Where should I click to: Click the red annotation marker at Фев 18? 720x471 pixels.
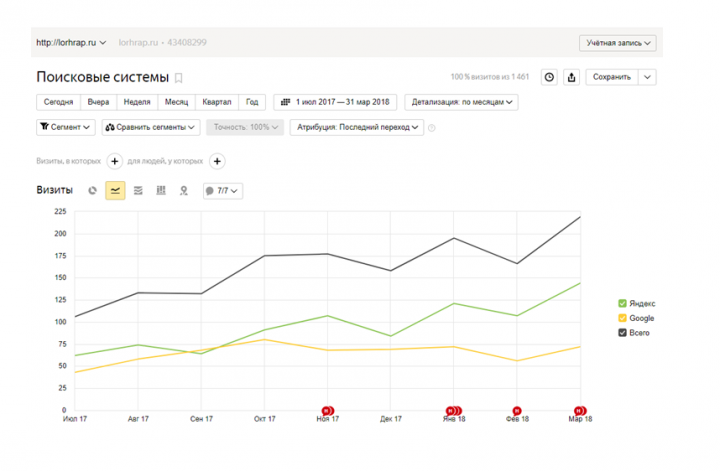(517, 410)
